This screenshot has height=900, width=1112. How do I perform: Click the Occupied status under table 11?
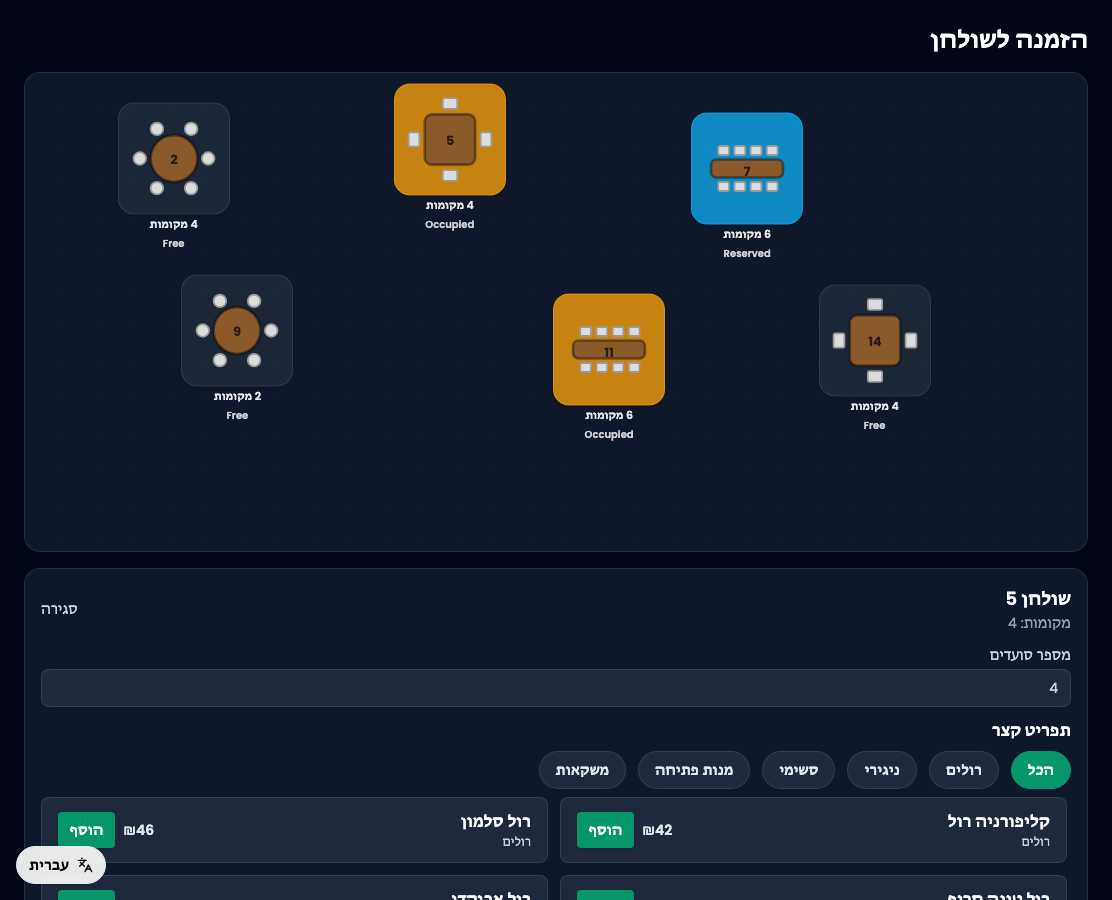[609, 434]
